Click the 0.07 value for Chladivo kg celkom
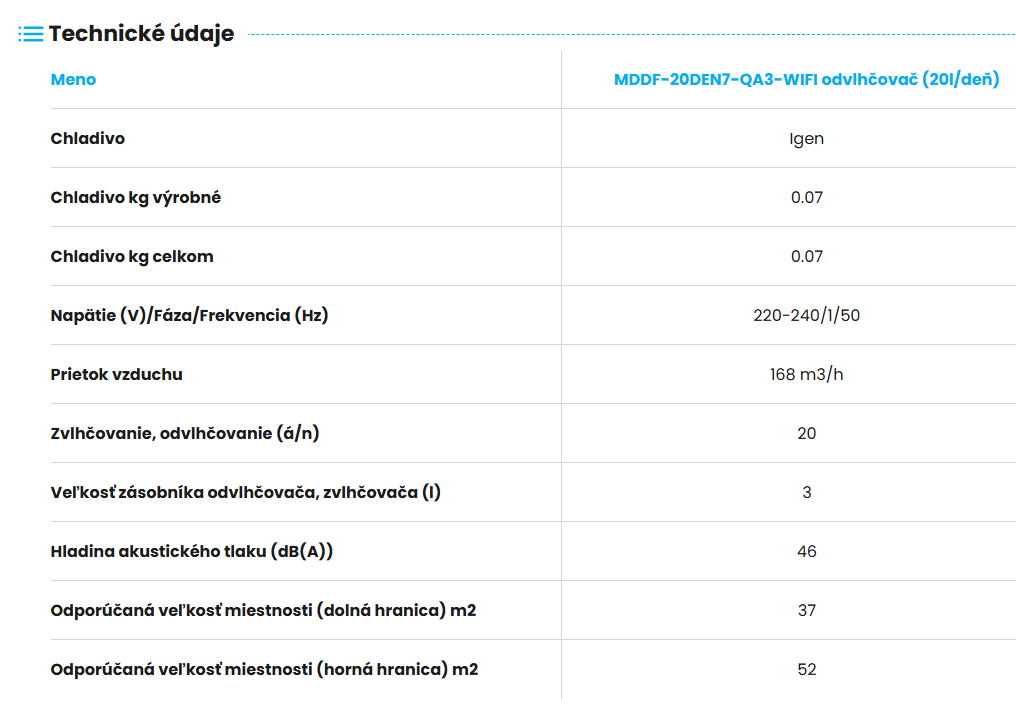 pos(806,257)
